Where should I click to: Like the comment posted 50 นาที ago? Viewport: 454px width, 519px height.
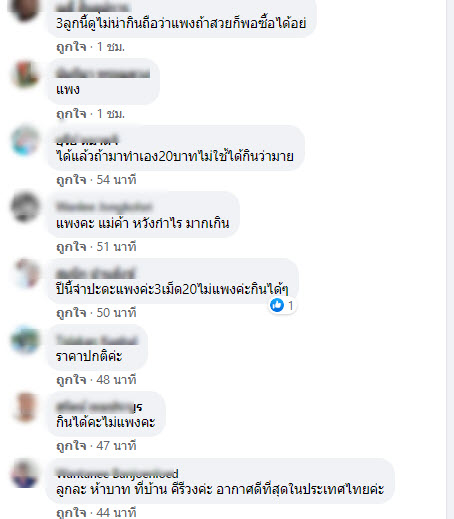[71, 313]
